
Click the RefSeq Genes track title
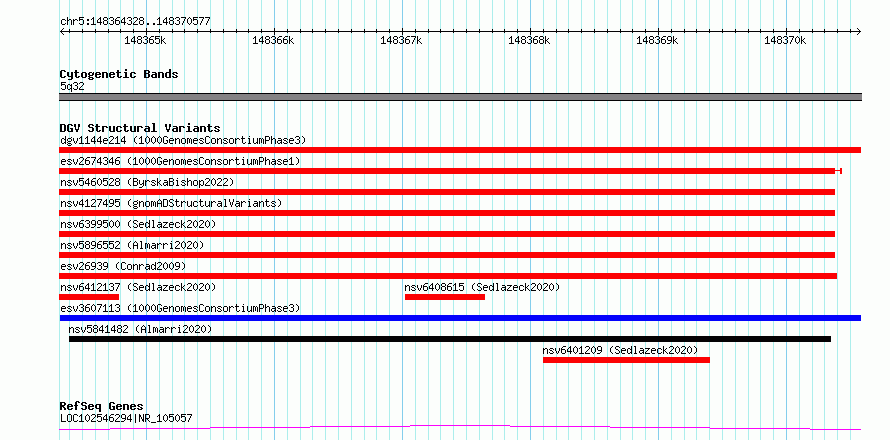click(102, 407)
